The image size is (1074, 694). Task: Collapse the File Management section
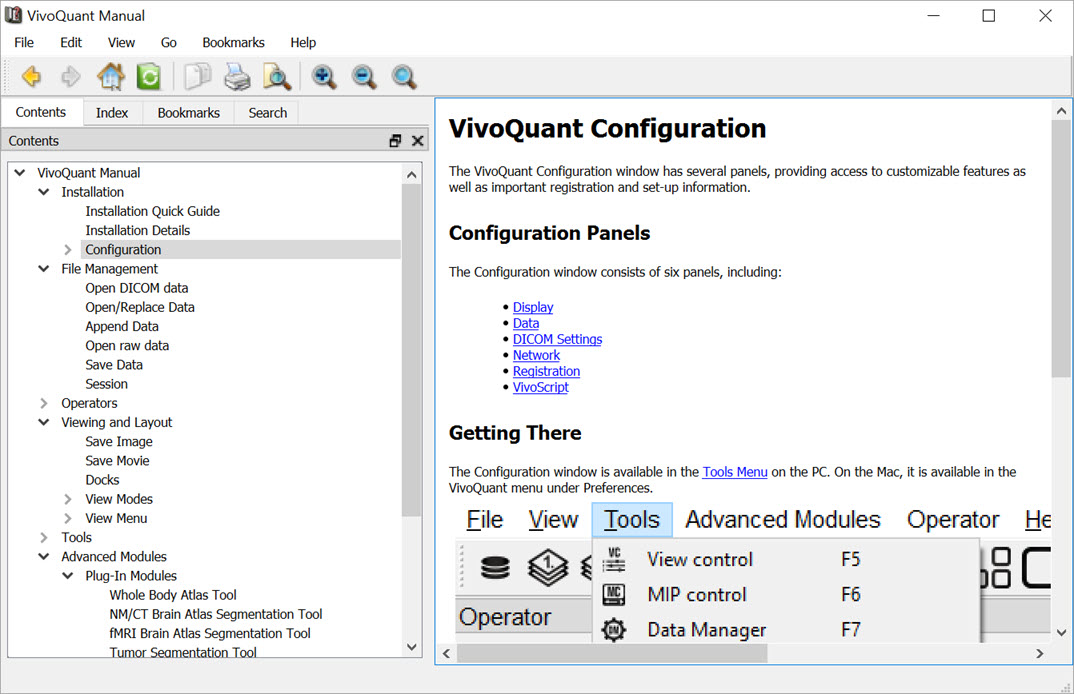[44, 269]
